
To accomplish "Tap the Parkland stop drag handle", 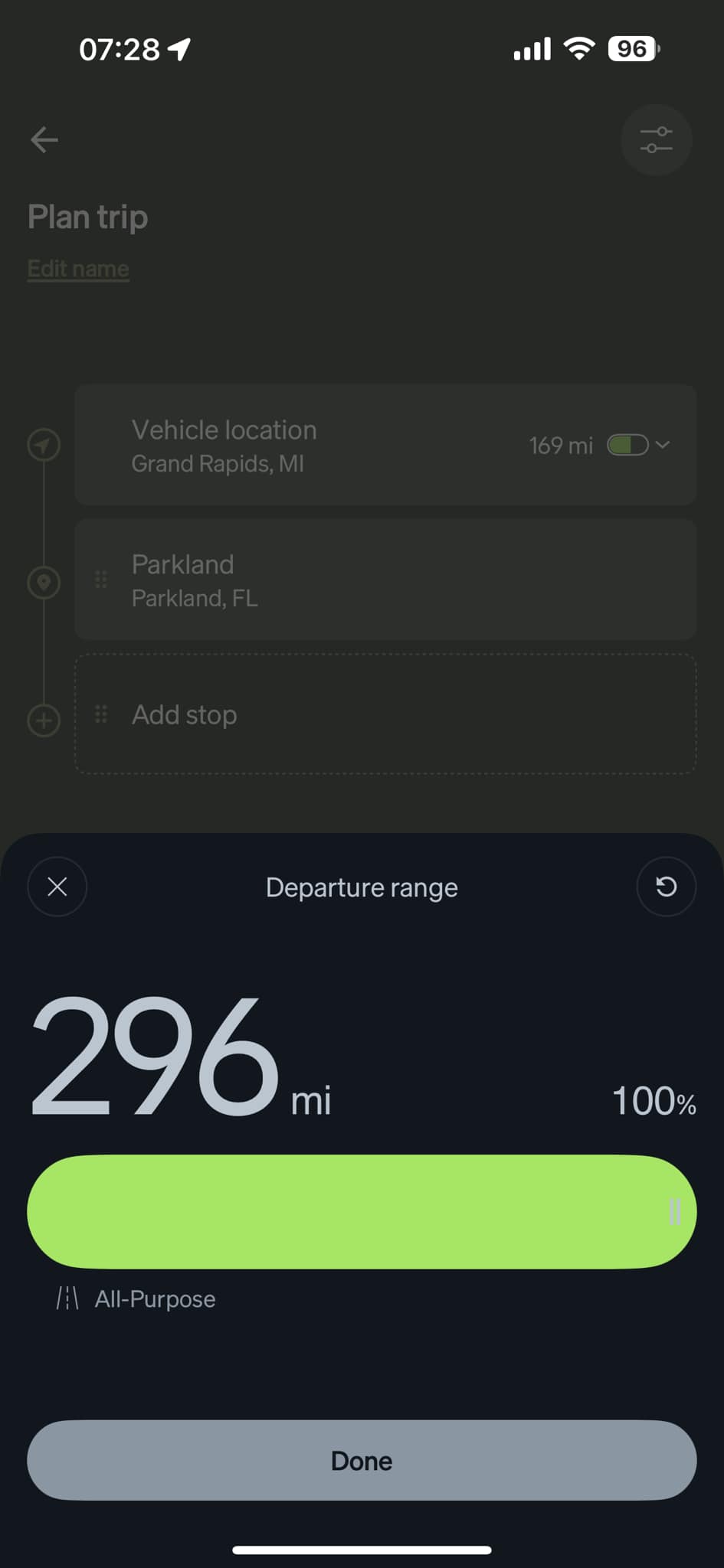I will point(100,580).
